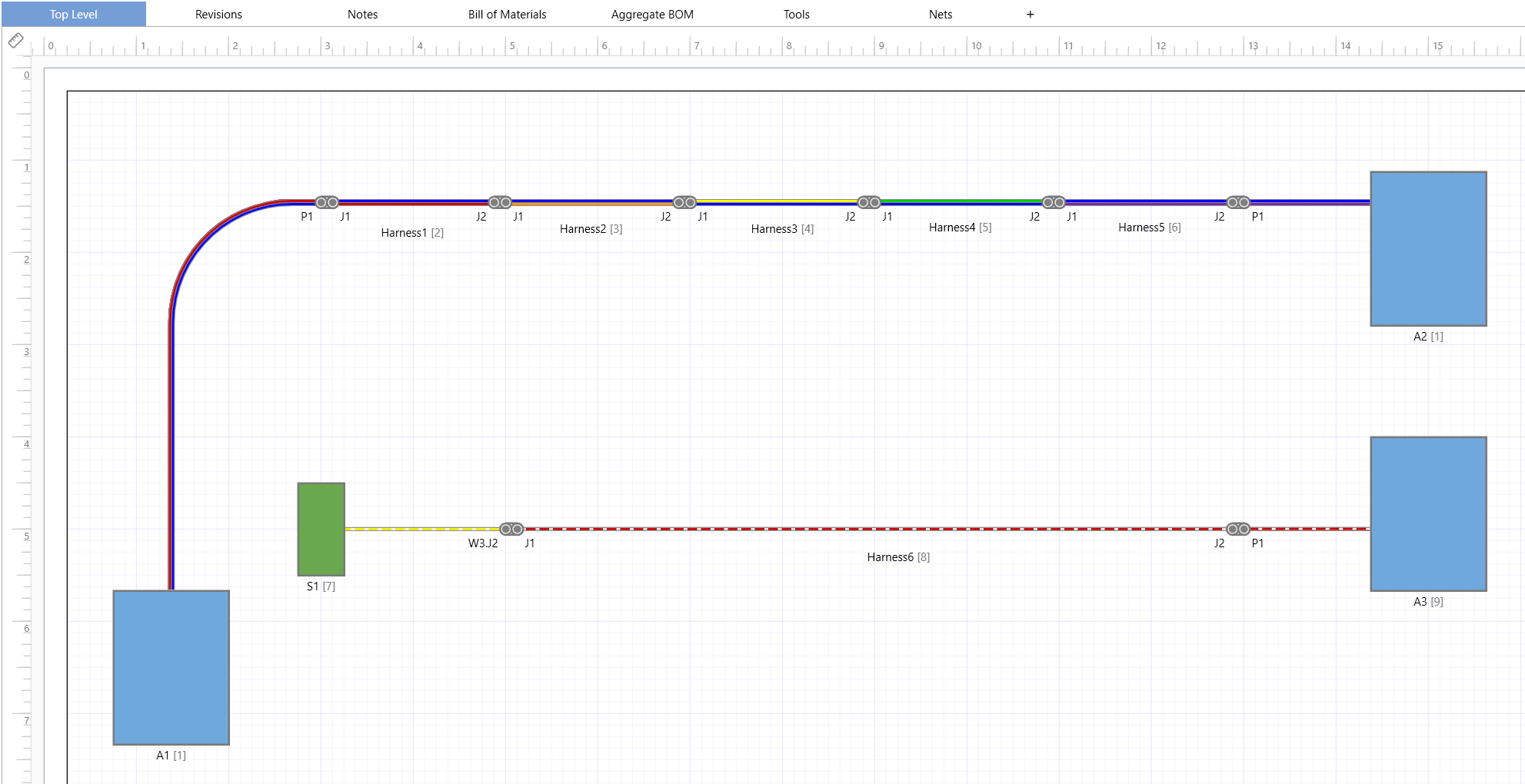This screenshot has height=784, width=1525.
Task: Open the Notes tab
Action: 362,14
